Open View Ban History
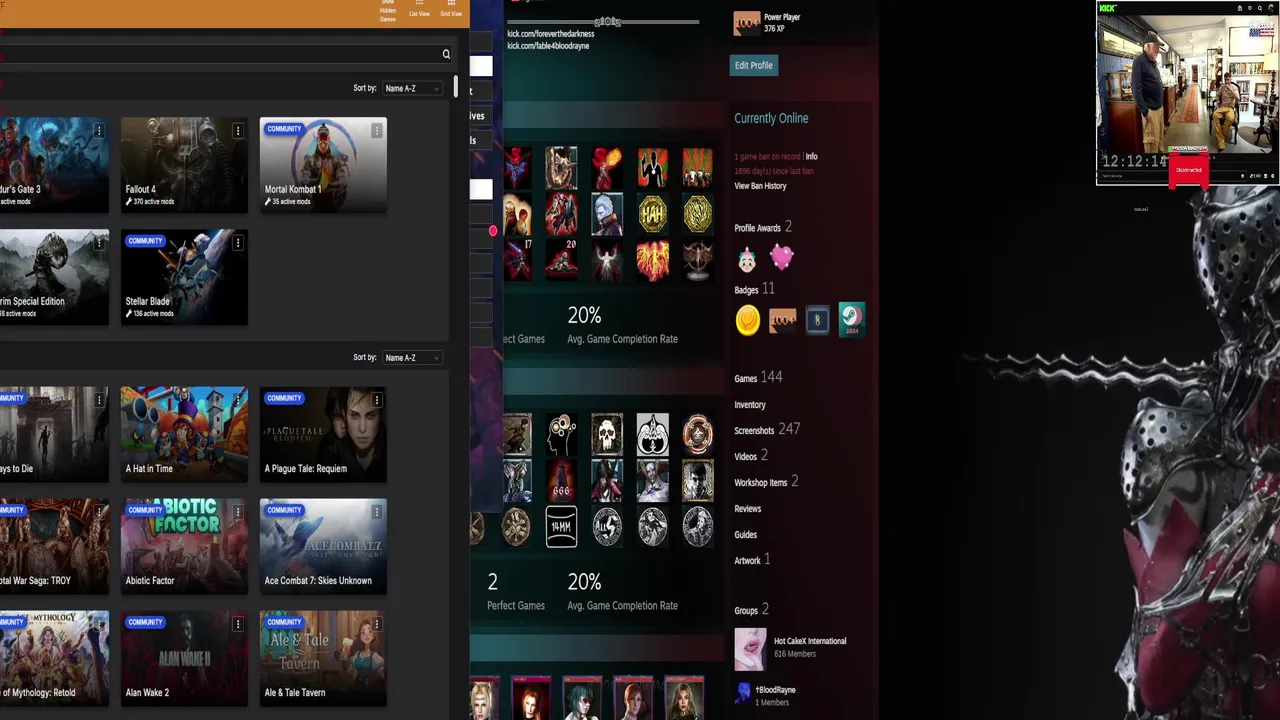Viewport: 1280px width, 720px height. point(760,186)
